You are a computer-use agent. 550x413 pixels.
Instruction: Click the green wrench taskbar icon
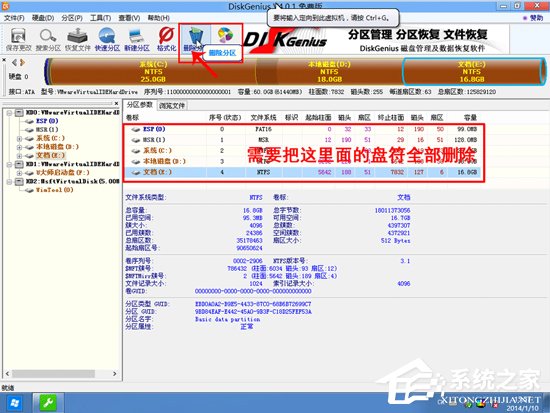click(48, 402)
